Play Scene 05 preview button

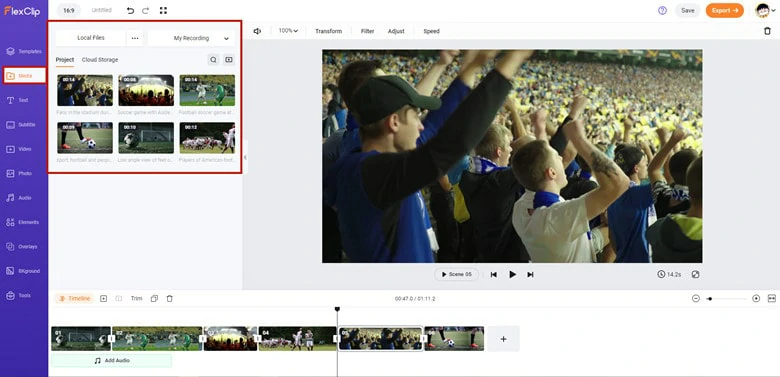(457, 275)
